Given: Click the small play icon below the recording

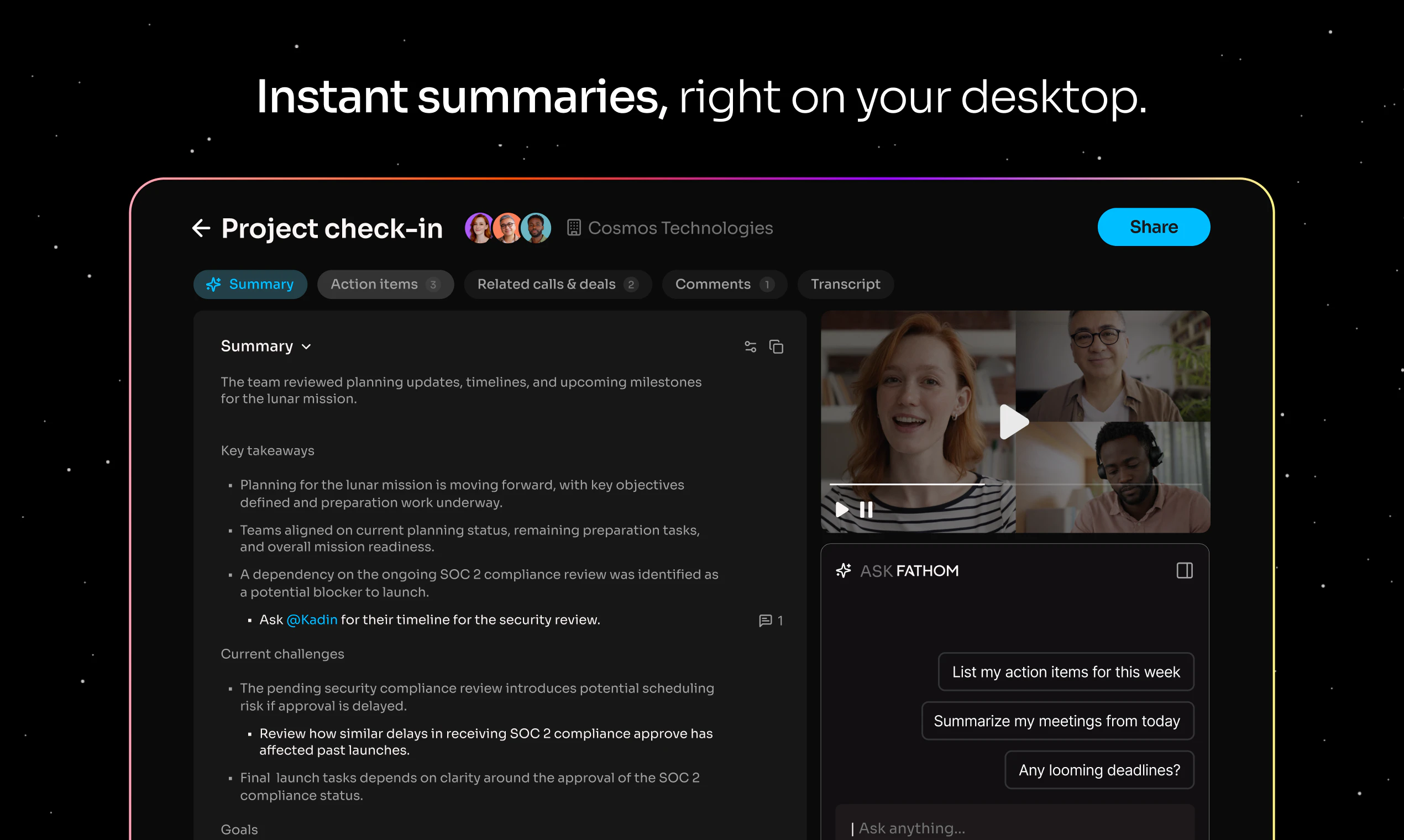Looking at the screenshot, I should (842, 510).
